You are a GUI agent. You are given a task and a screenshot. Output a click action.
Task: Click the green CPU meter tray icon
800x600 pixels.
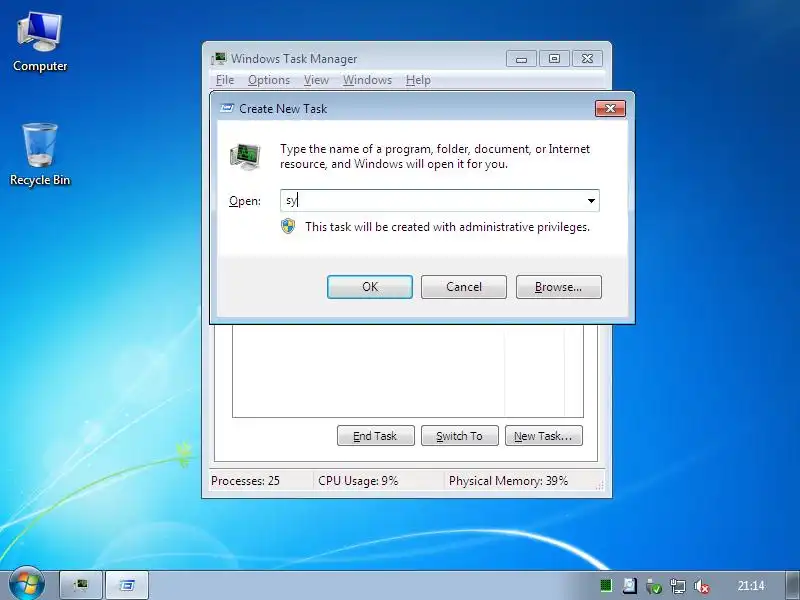tap(606, 585)
